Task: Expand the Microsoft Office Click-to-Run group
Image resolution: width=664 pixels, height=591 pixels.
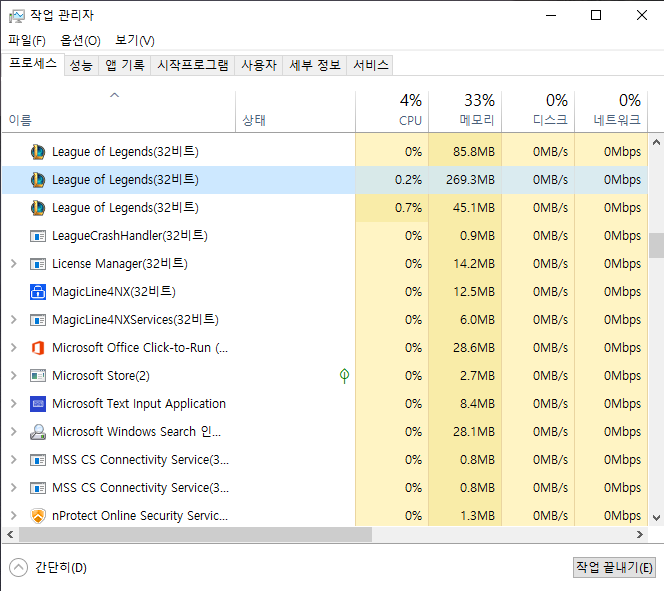Action: pos(14,347)
